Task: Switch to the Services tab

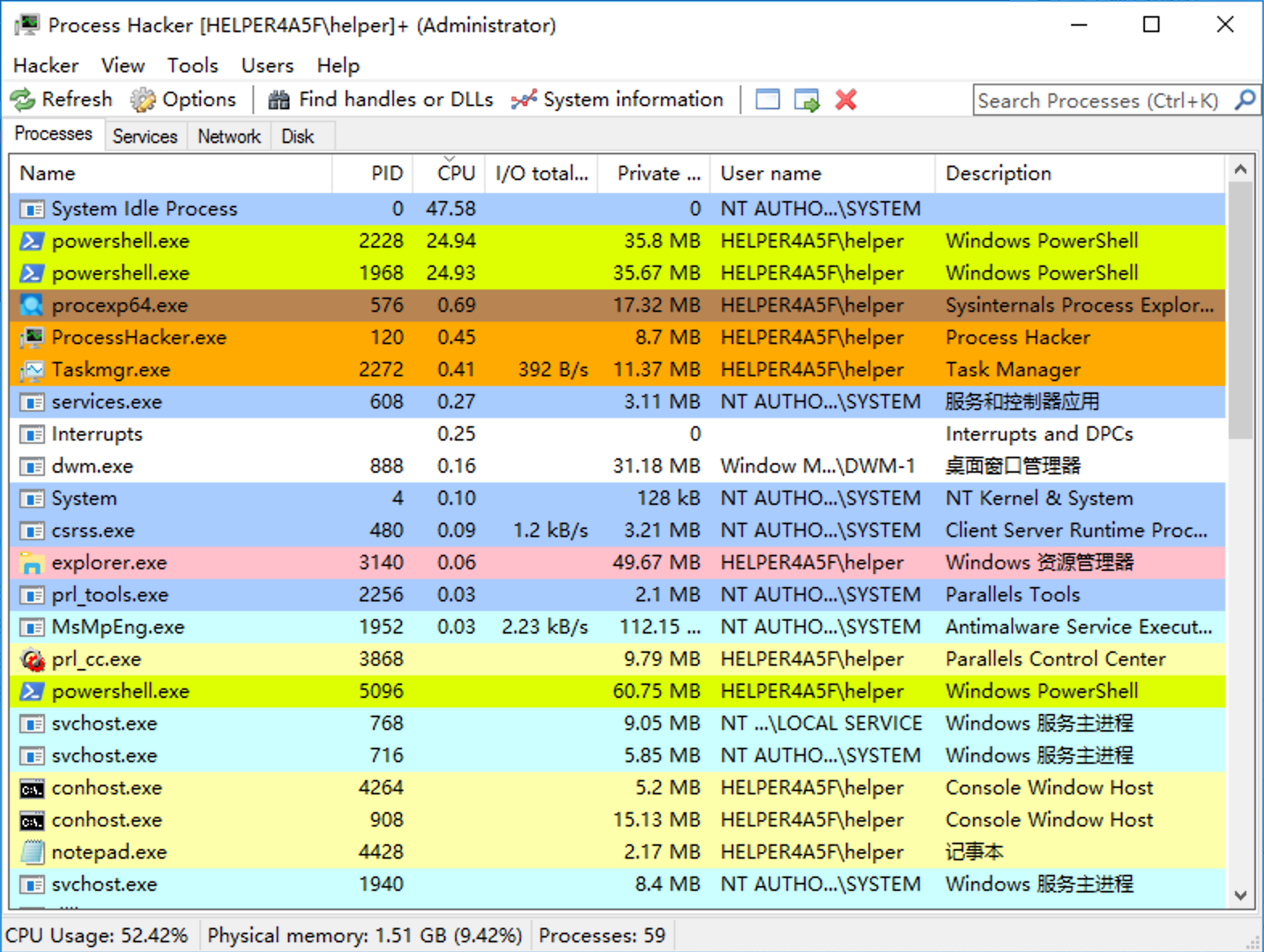Action: tap(145, 137)
